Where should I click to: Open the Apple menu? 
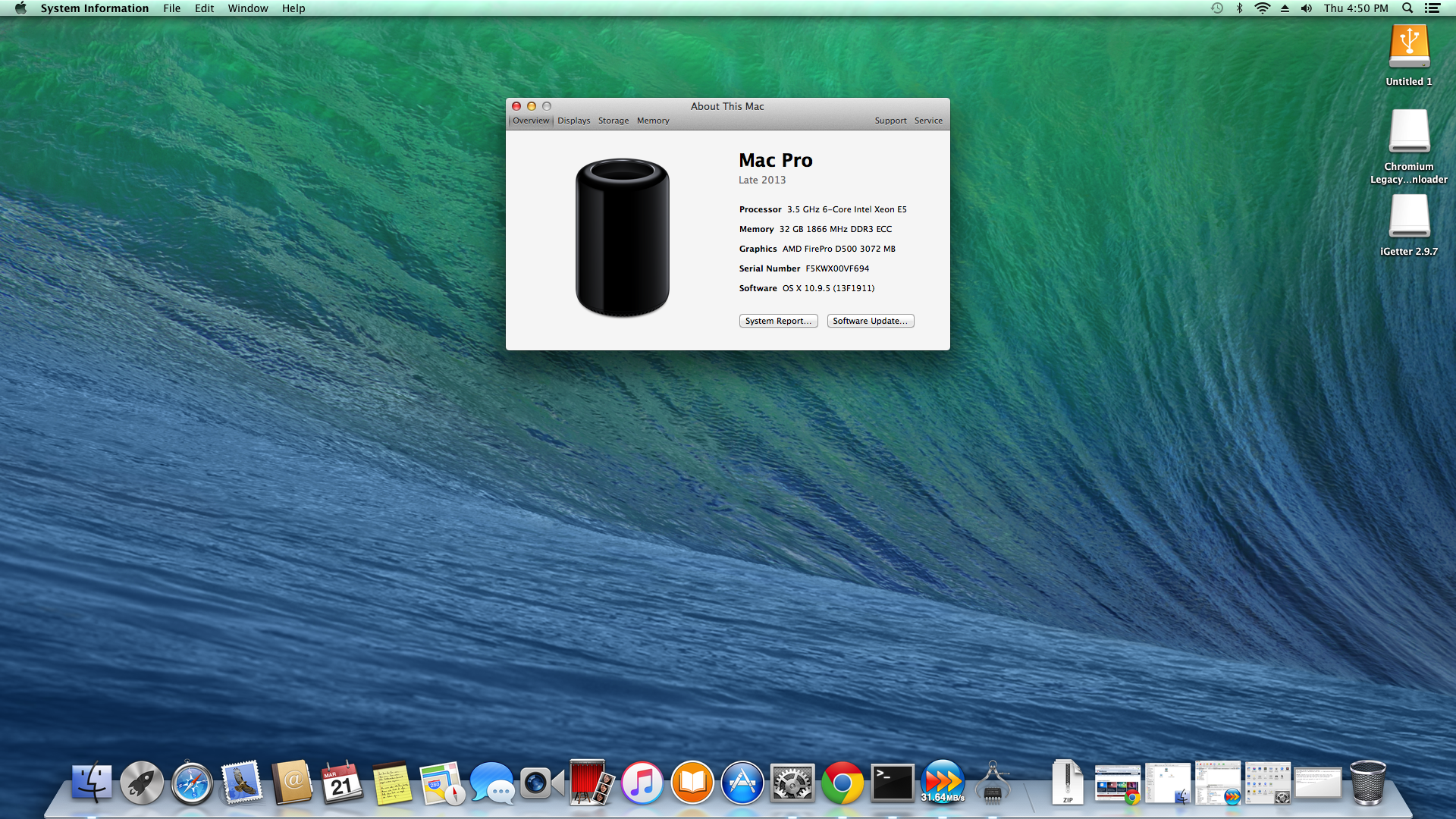tap(20, 8)
